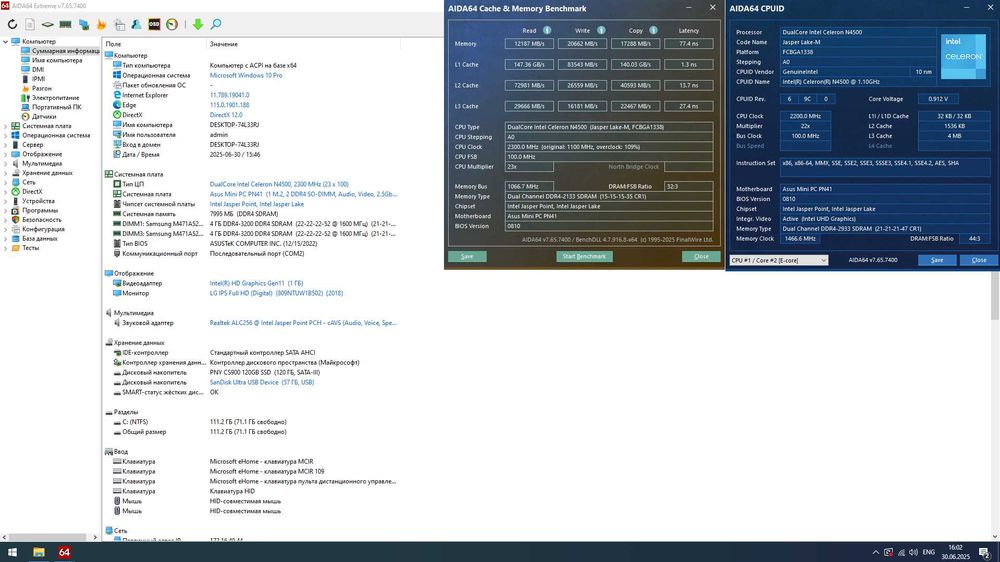Screen dimensions: 1000x562
Task: Select Имя компьютера tree item
Action: pos(57,60)
